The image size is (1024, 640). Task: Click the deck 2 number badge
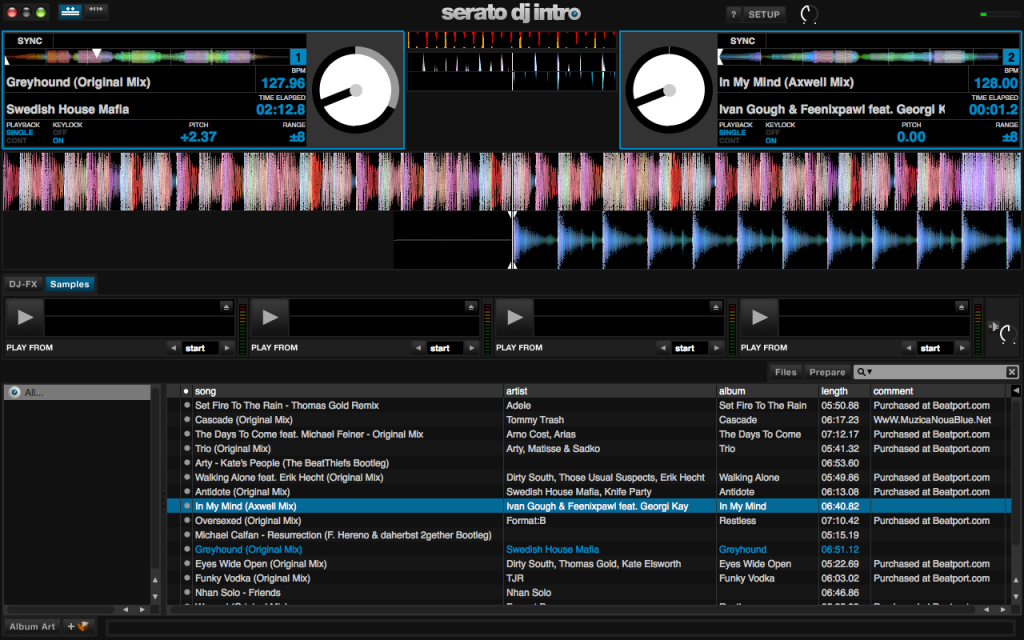pos(1010,57)
